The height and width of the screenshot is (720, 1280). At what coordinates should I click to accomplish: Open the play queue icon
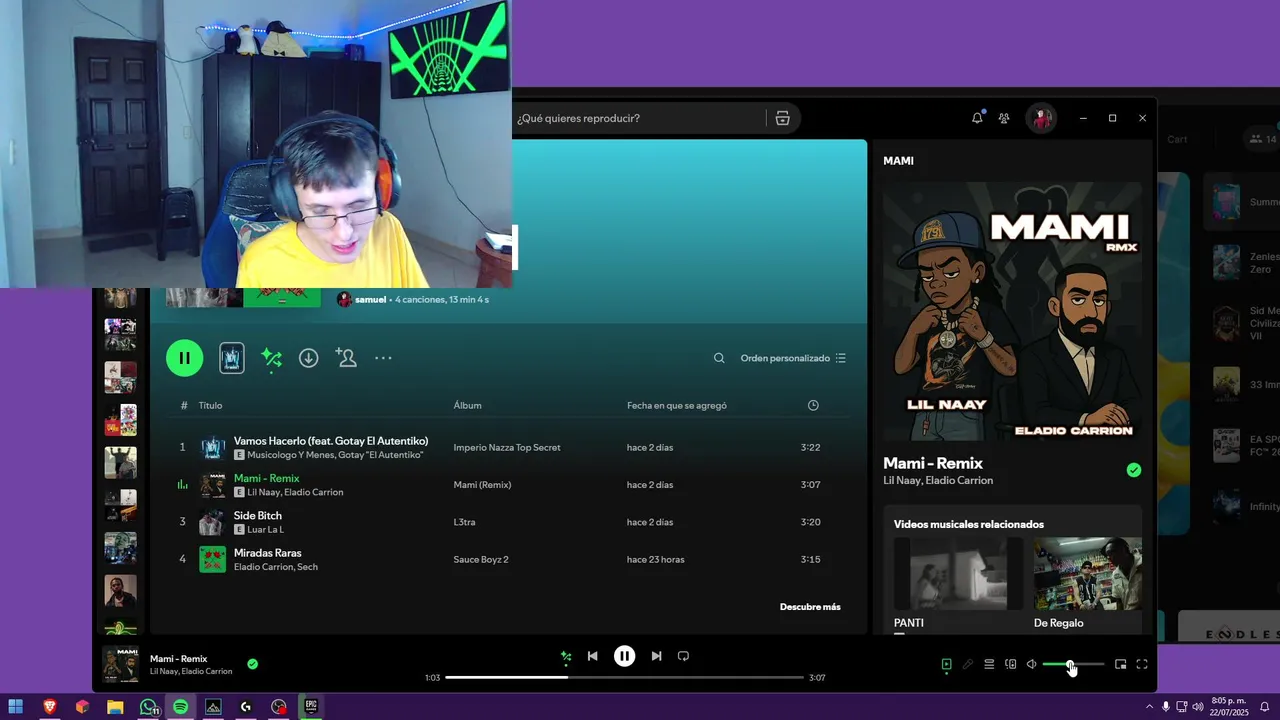tap(989, 664)
